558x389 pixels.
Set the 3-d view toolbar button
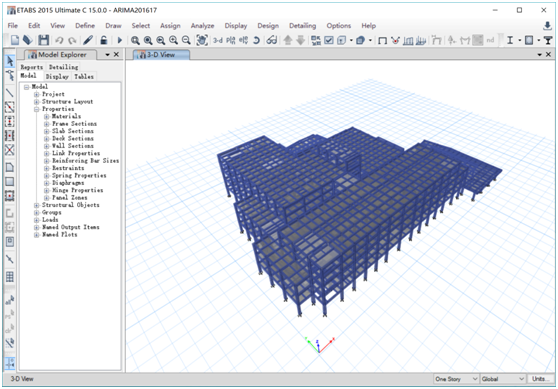(218, 41)
